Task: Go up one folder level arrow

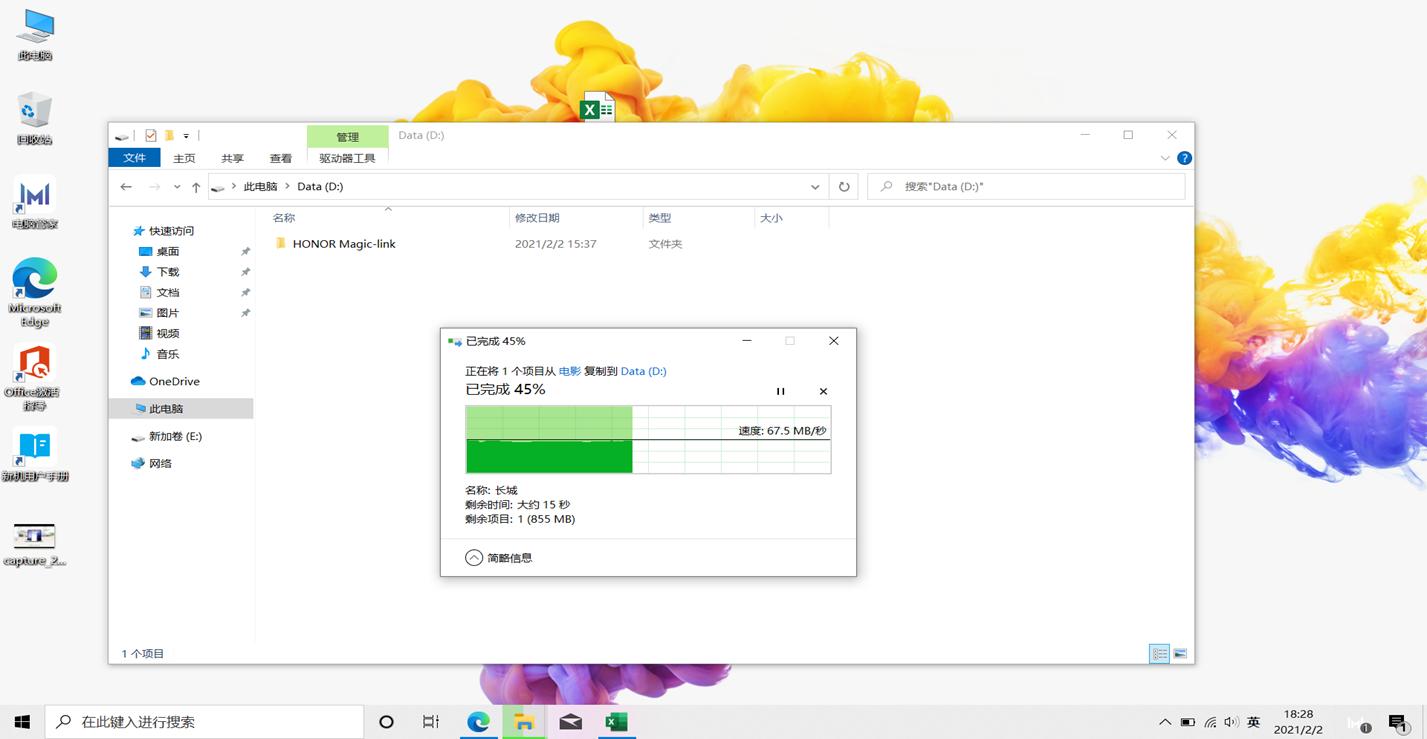Action: pos(196,187)
